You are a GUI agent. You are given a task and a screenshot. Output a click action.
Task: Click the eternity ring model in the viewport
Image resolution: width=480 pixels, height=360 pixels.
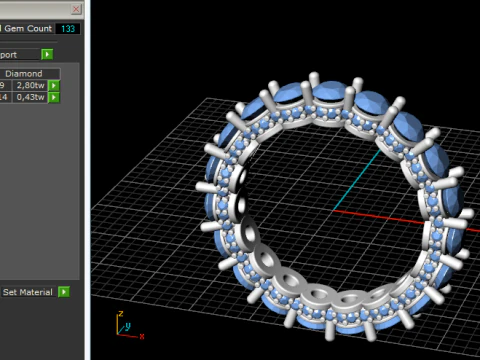(333, 207)
